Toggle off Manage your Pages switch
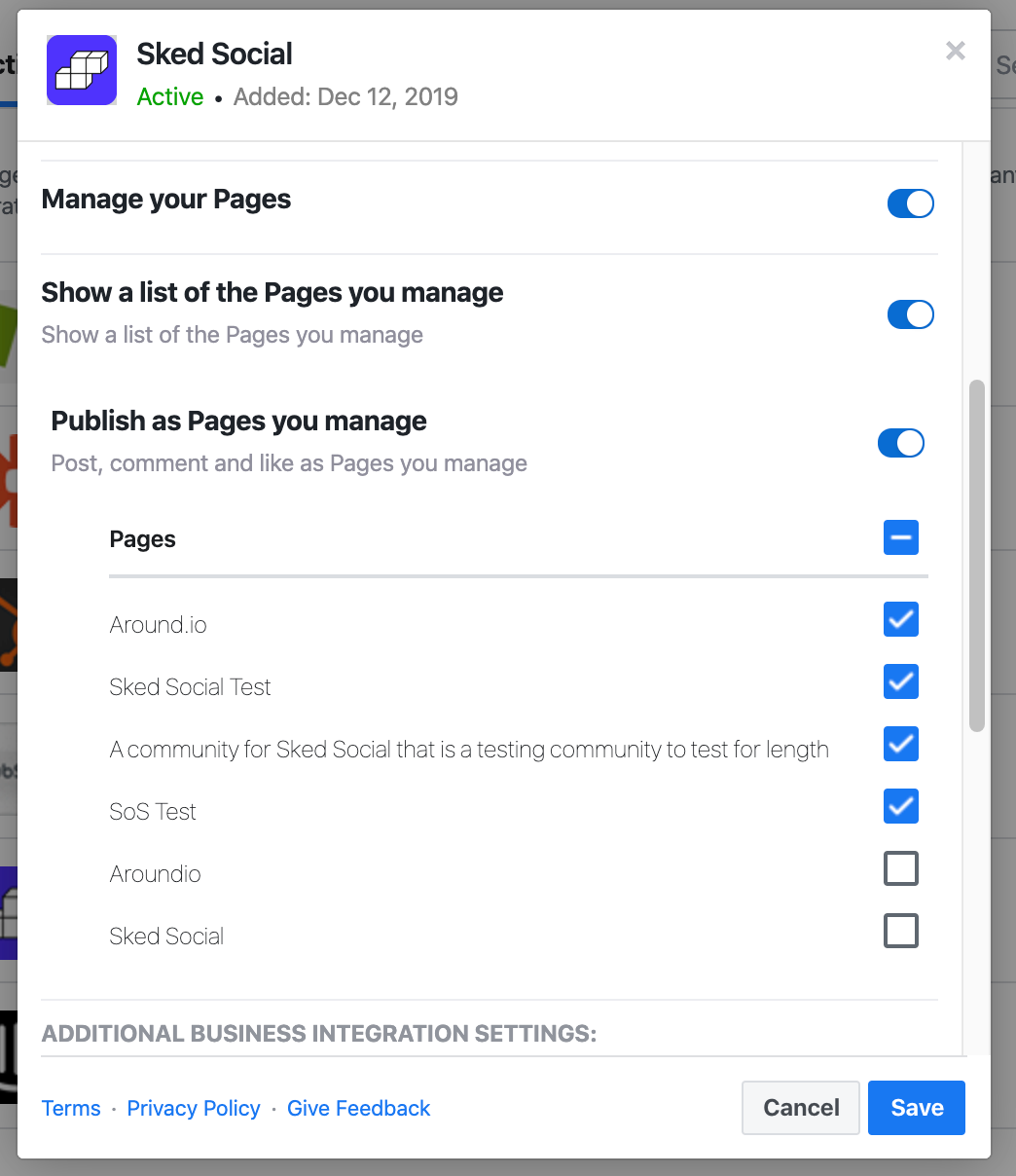The image size is (1016, 1176). [910, 203]
